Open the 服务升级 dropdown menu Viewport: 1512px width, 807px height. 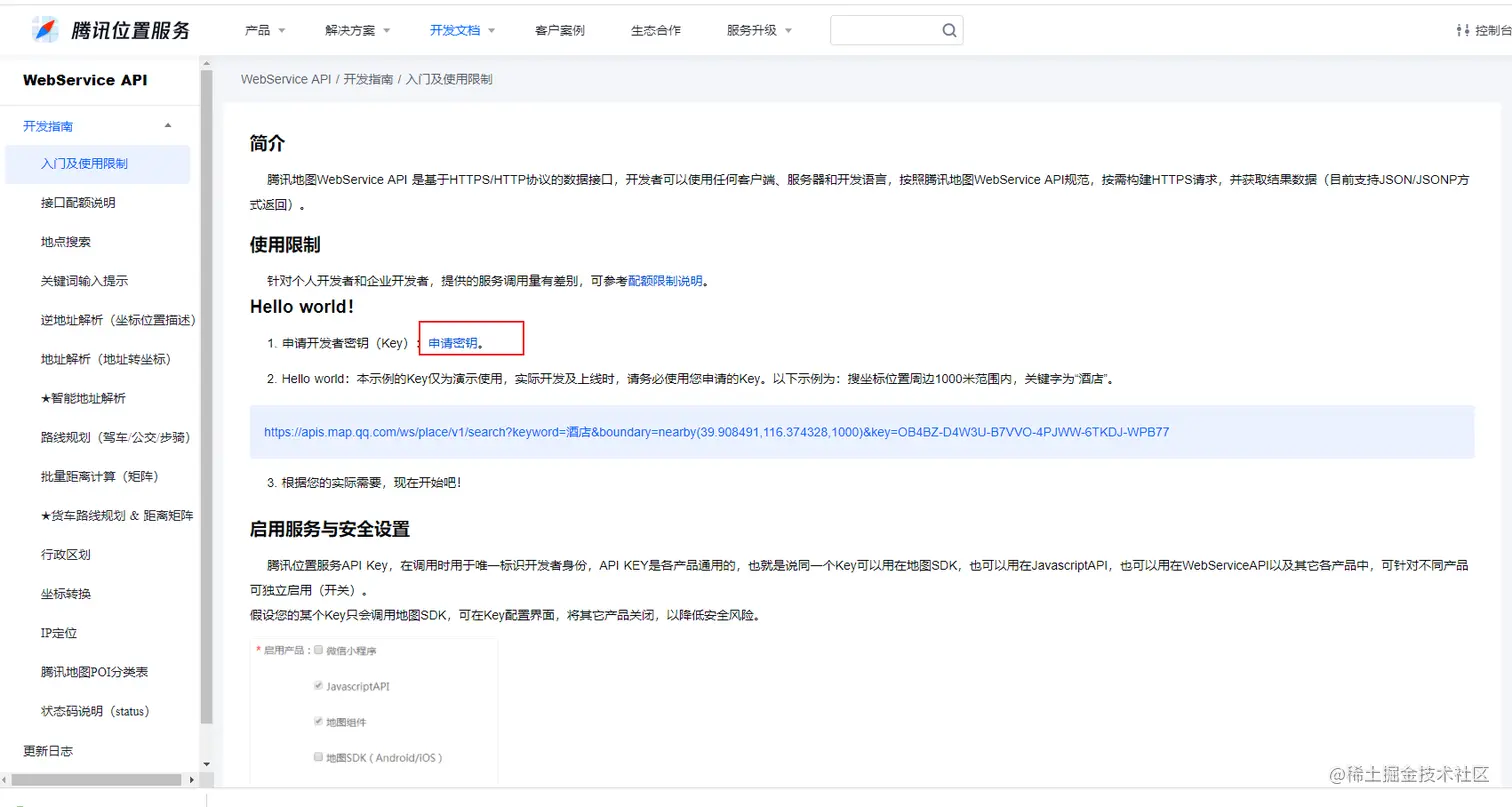pyautogui.click(x=760, y=30)
